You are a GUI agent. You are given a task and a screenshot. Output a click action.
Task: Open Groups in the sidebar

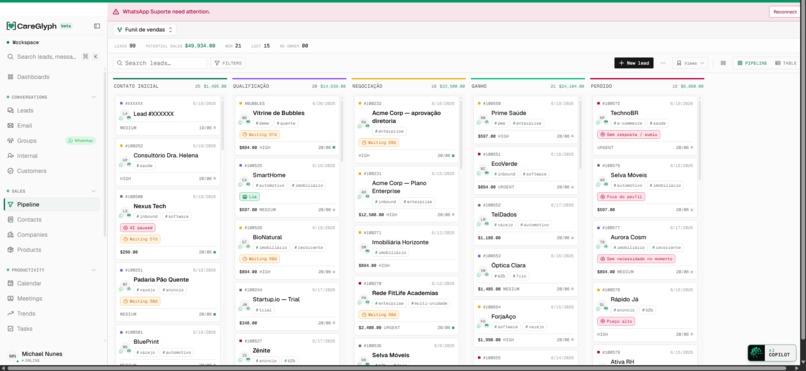(26, 140)
